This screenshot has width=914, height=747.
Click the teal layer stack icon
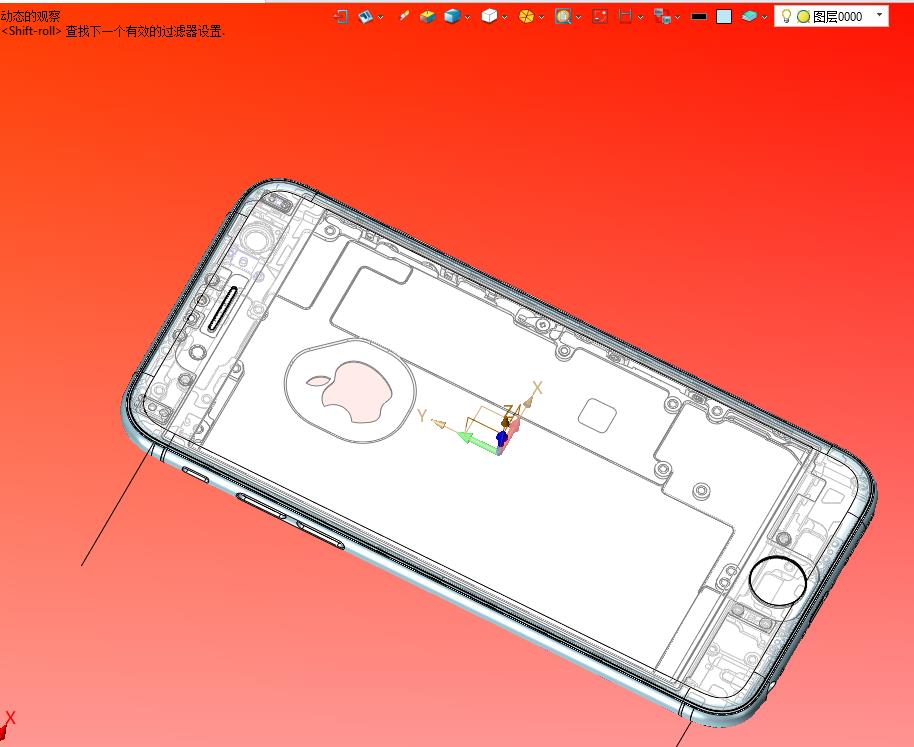pyautogui.click(x=749, y=16)
